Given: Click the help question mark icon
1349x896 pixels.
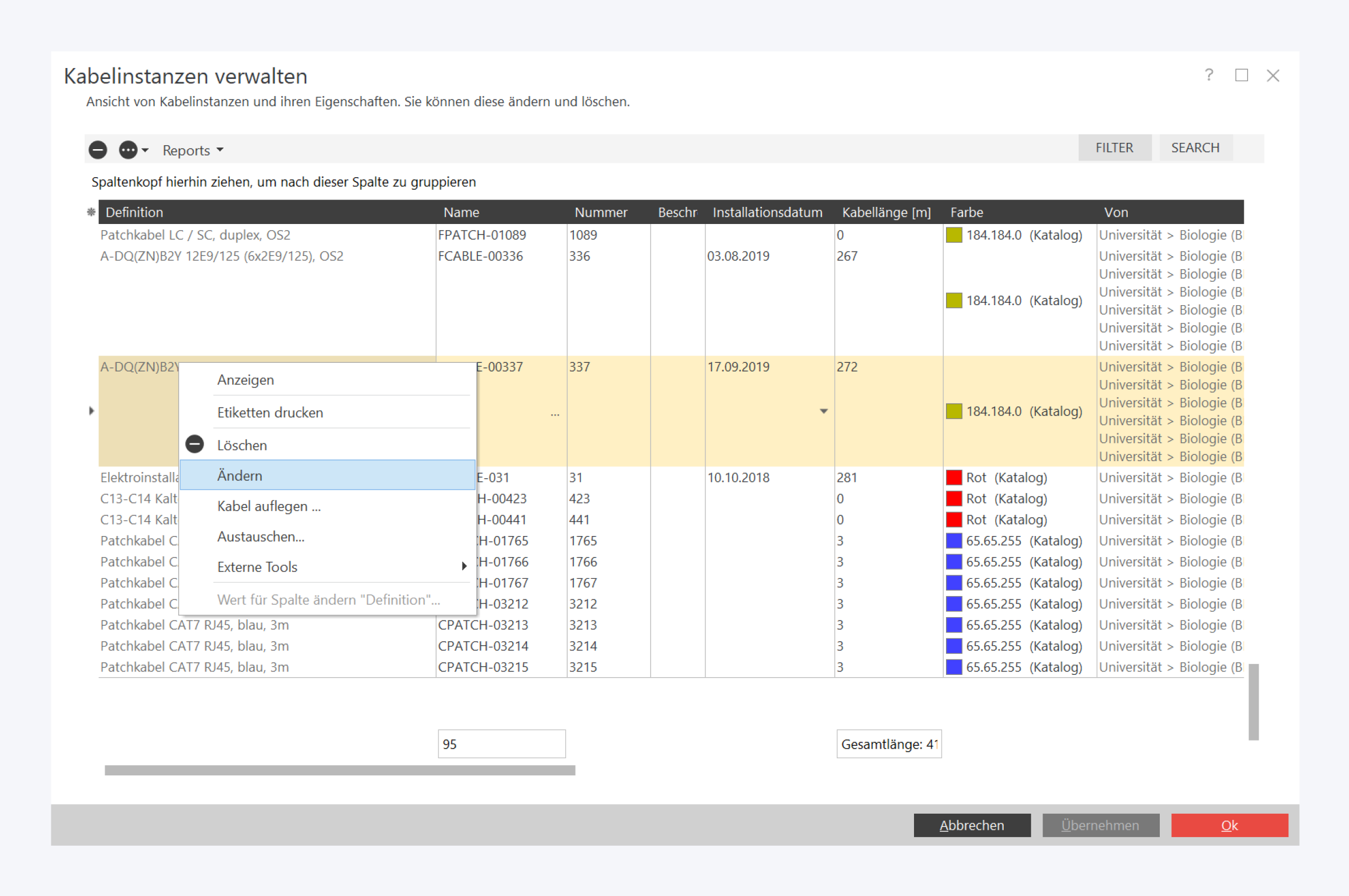Looking at the screenshot, I should pos(1208,75).
